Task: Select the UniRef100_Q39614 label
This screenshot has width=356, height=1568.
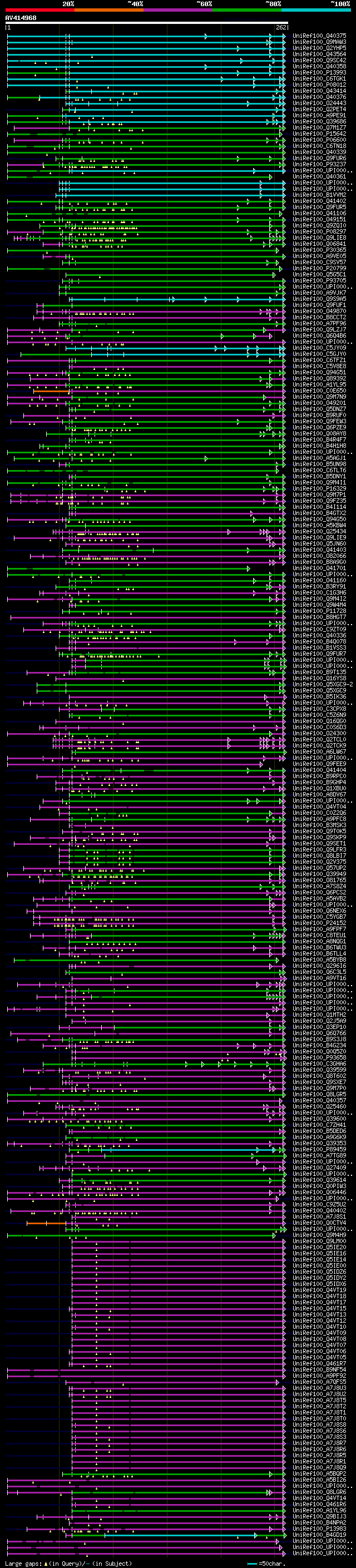Action: [319, 1180]
